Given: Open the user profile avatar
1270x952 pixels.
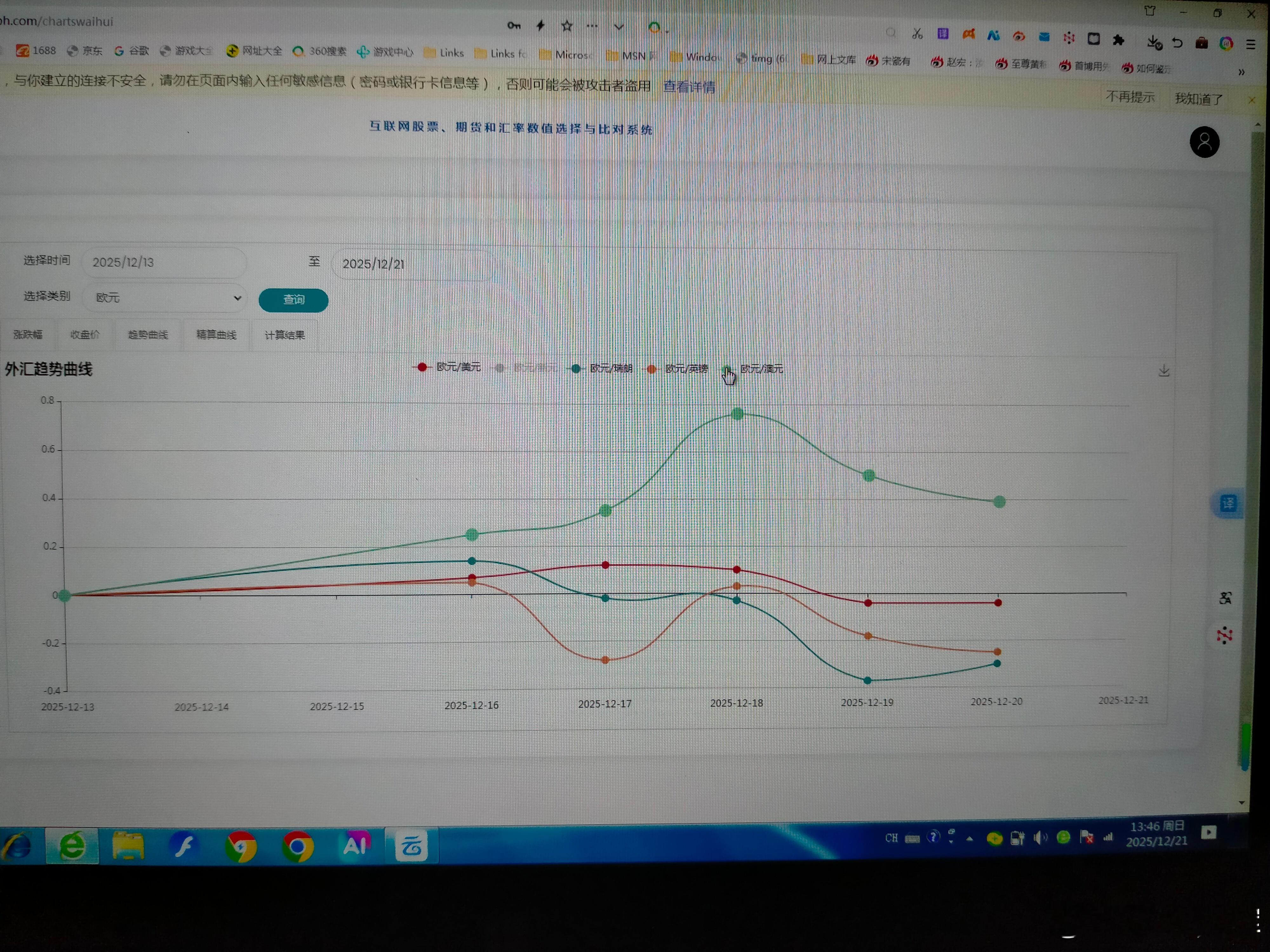Looking at the screenshot, I should (x=1204, y=142).
